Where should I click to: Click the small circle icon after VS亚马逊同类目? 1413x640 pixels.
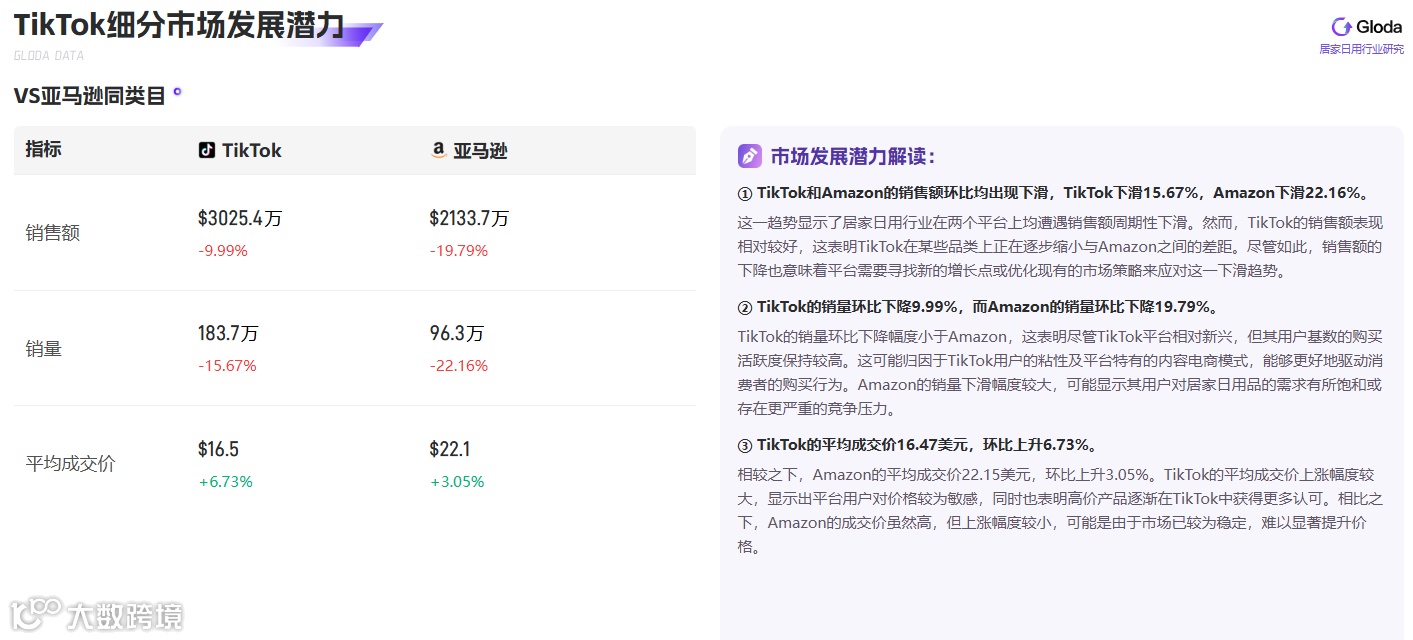point(178,92)
